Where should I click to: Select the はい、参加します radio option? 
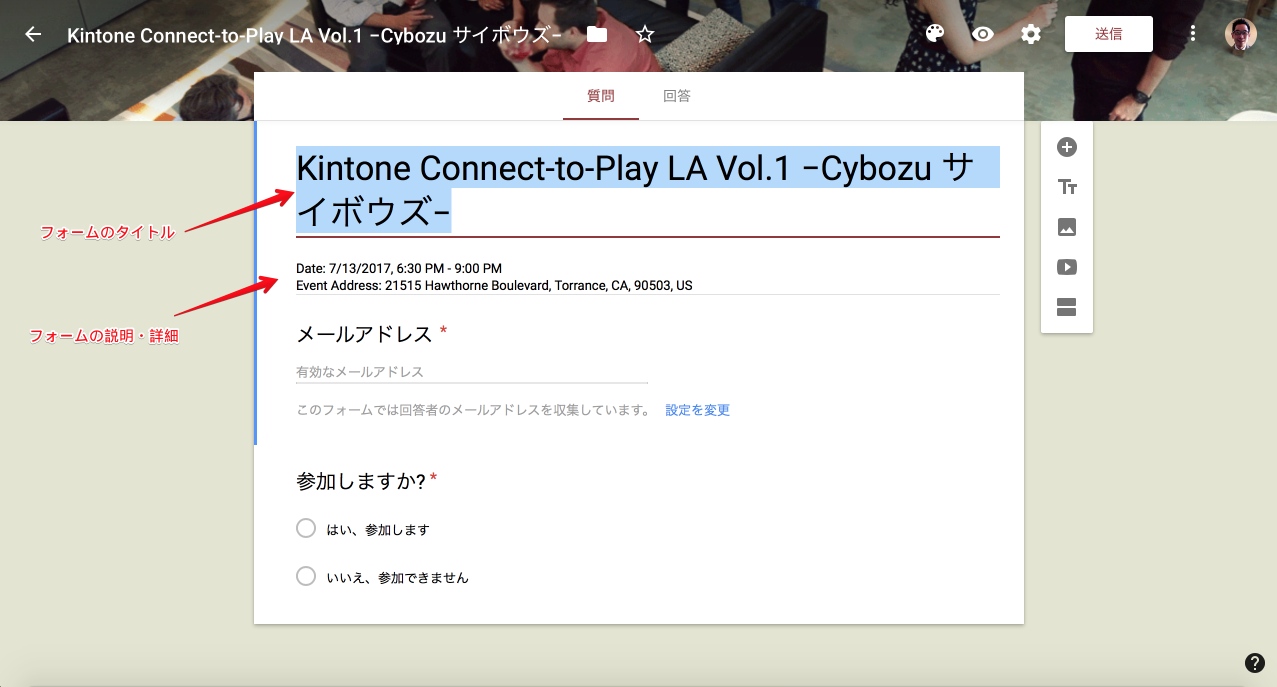pos(306,528)
